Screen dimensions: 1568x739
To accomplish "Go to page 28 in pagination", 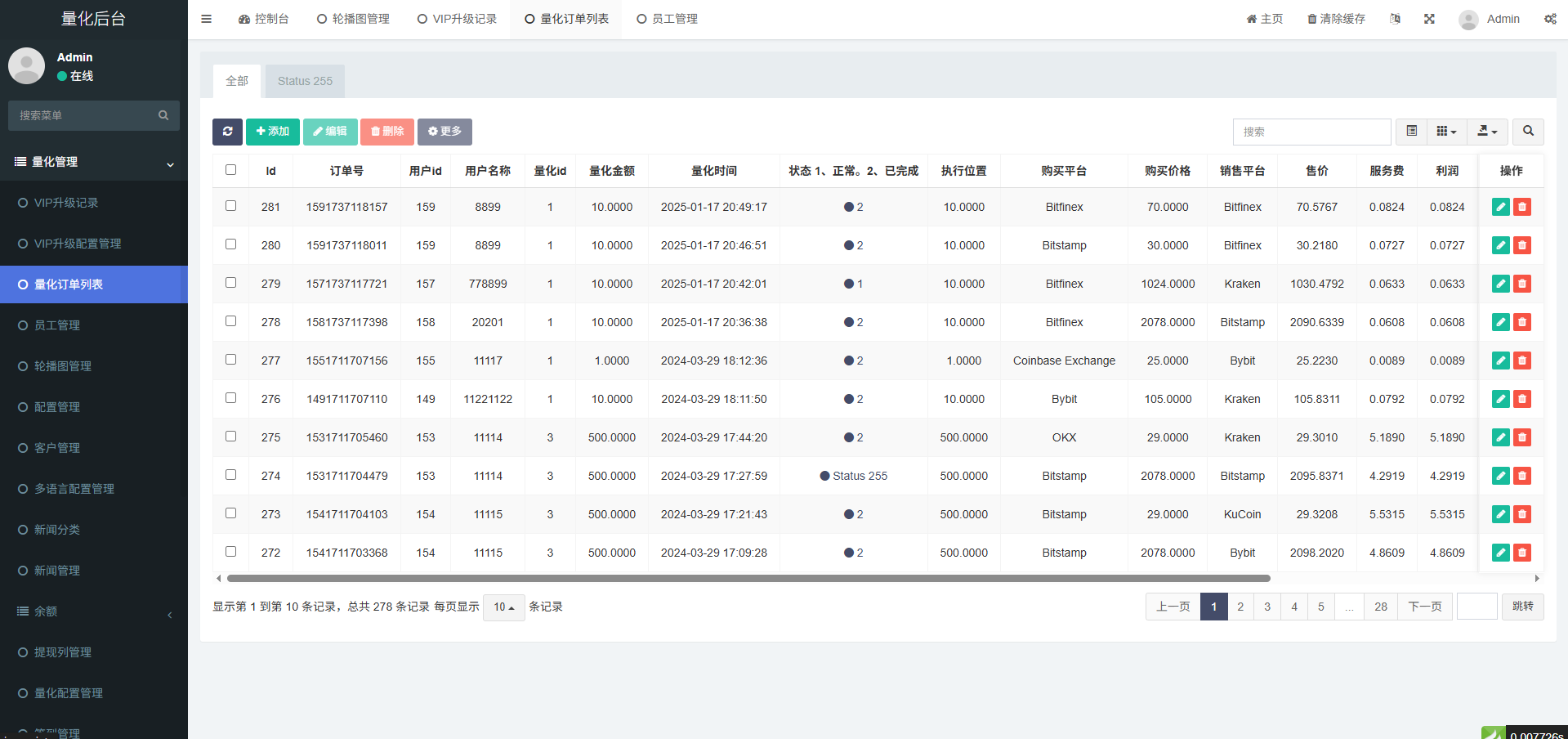I will [x=1381, y=607].
